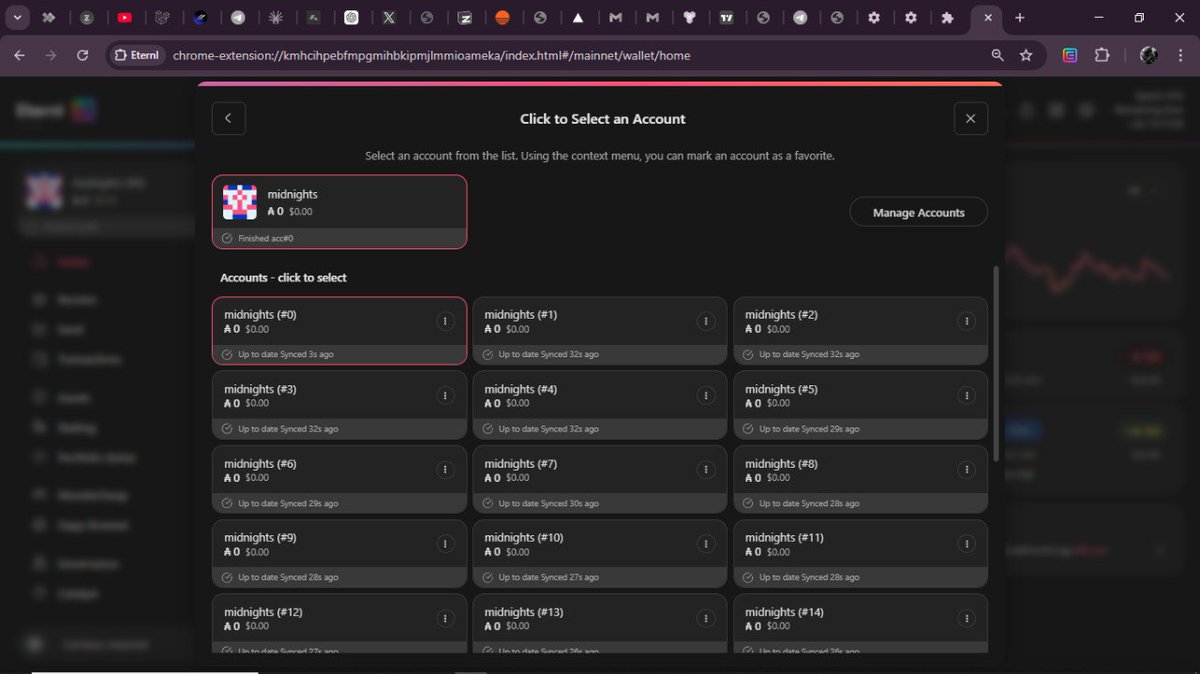This screenshot has height=674, width=1200.
Task: Go back with the browser back arrow
Action: pos(20,55)
